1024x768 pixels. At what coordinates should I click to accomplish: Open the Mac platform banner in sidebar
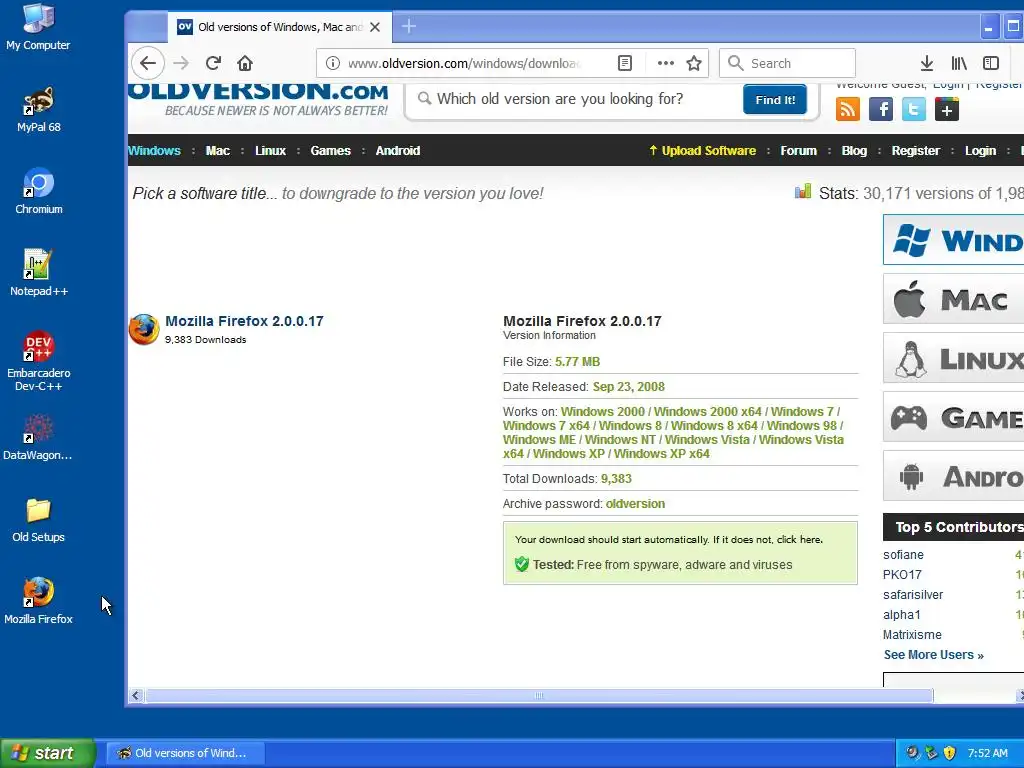click(953, 299)
